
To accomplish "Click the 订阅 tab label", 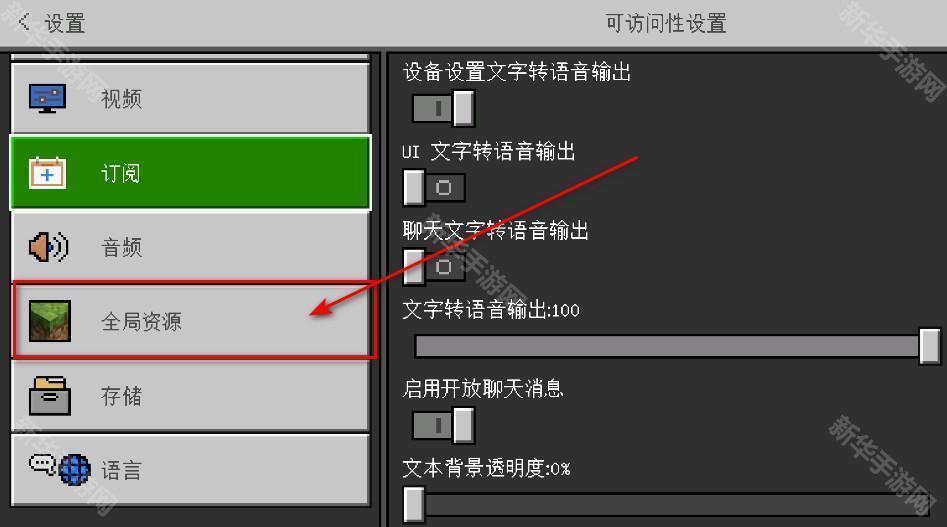I will tap(120, 173).
